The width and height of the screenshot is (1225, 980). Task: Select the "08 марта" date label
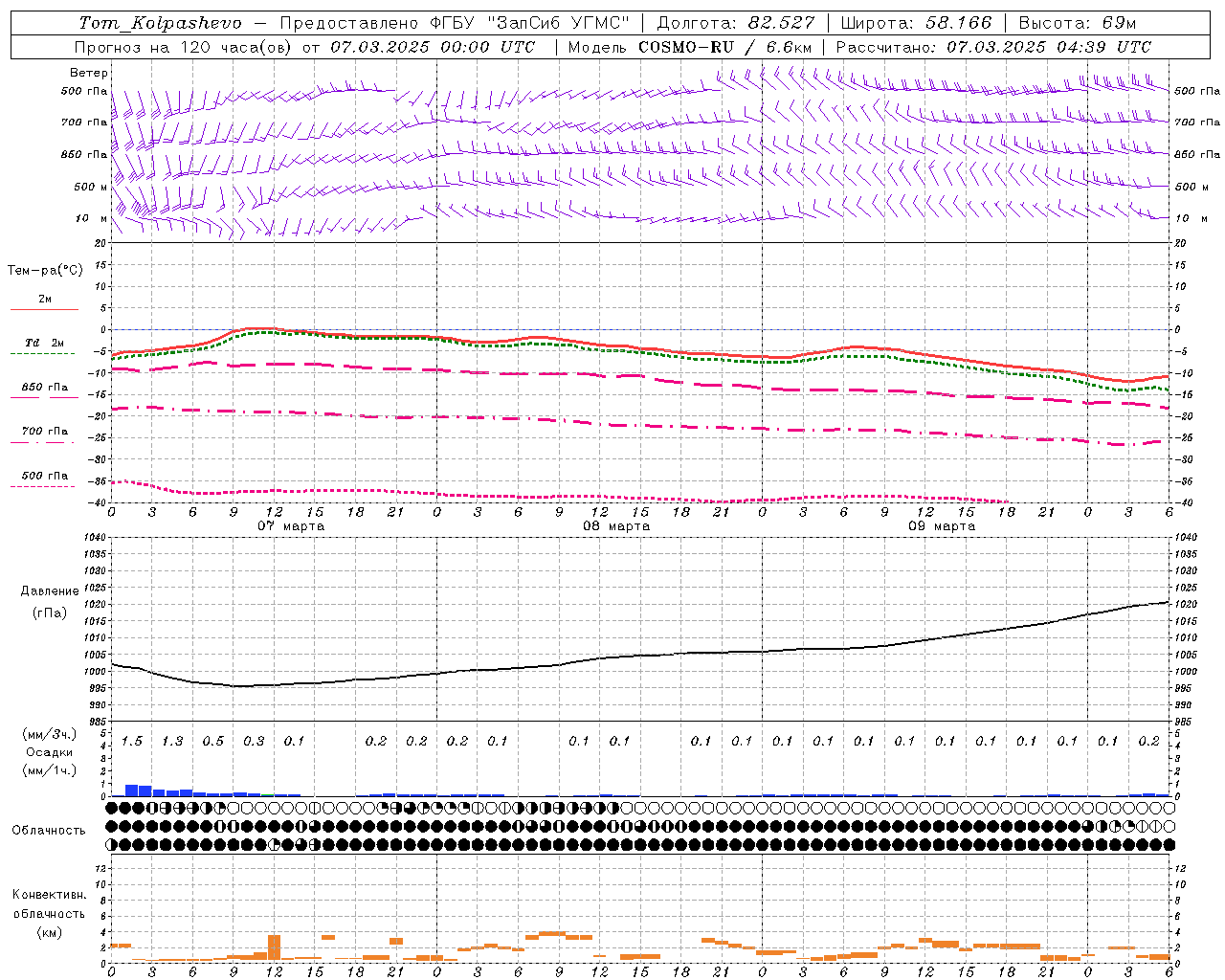coord(616,526)
